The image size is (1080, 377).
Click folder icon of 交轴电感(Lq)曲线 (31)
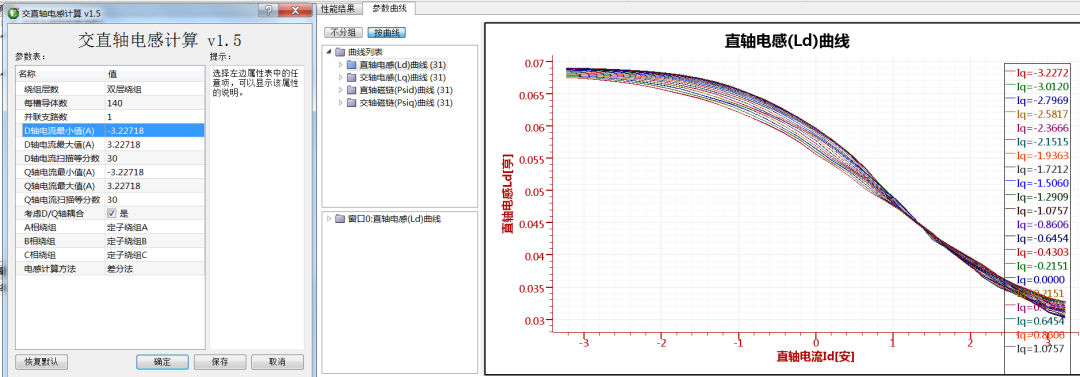(352, 77)
